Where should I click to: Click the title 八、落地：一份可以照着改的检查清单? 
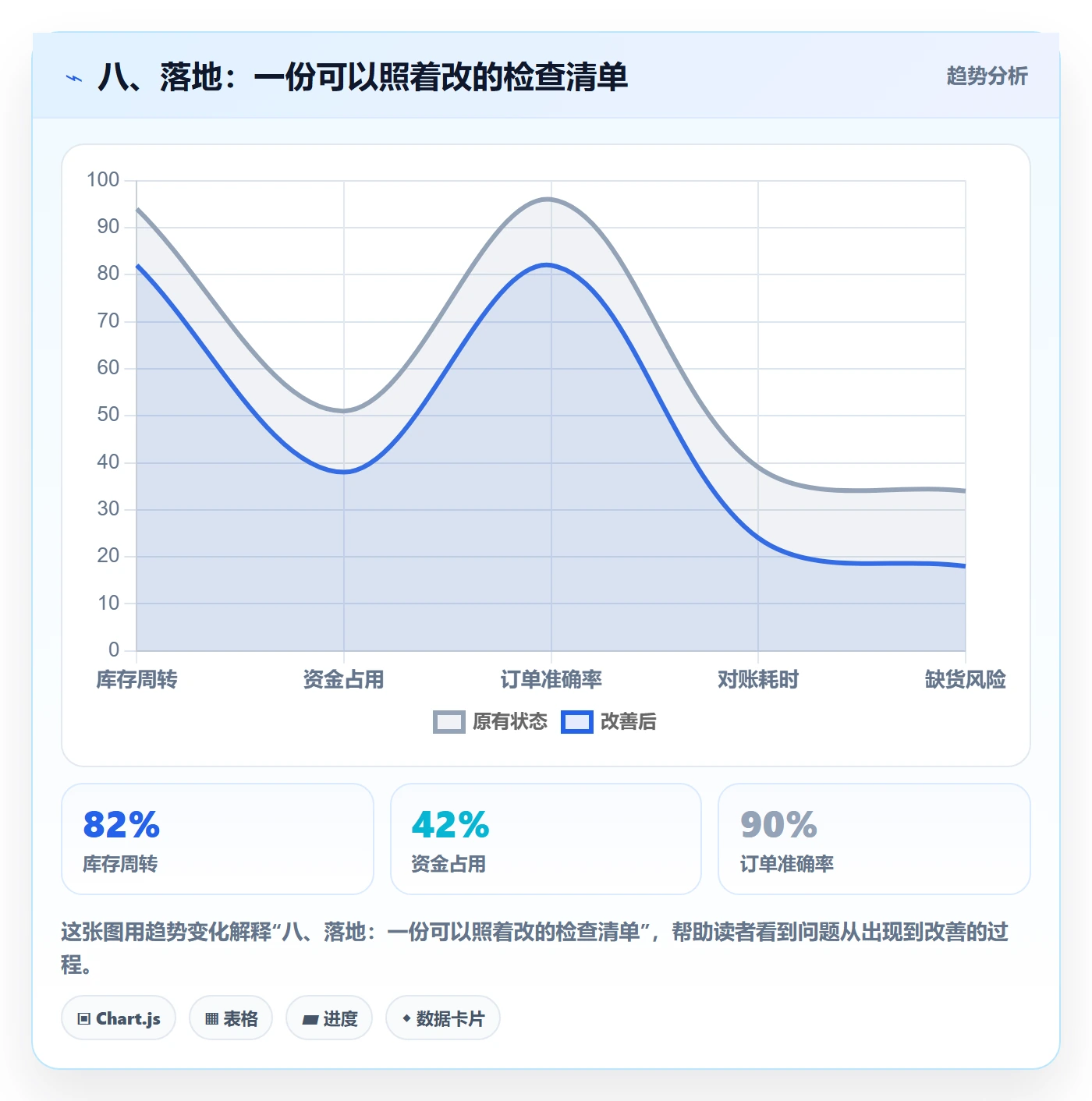tap(363, 77)
